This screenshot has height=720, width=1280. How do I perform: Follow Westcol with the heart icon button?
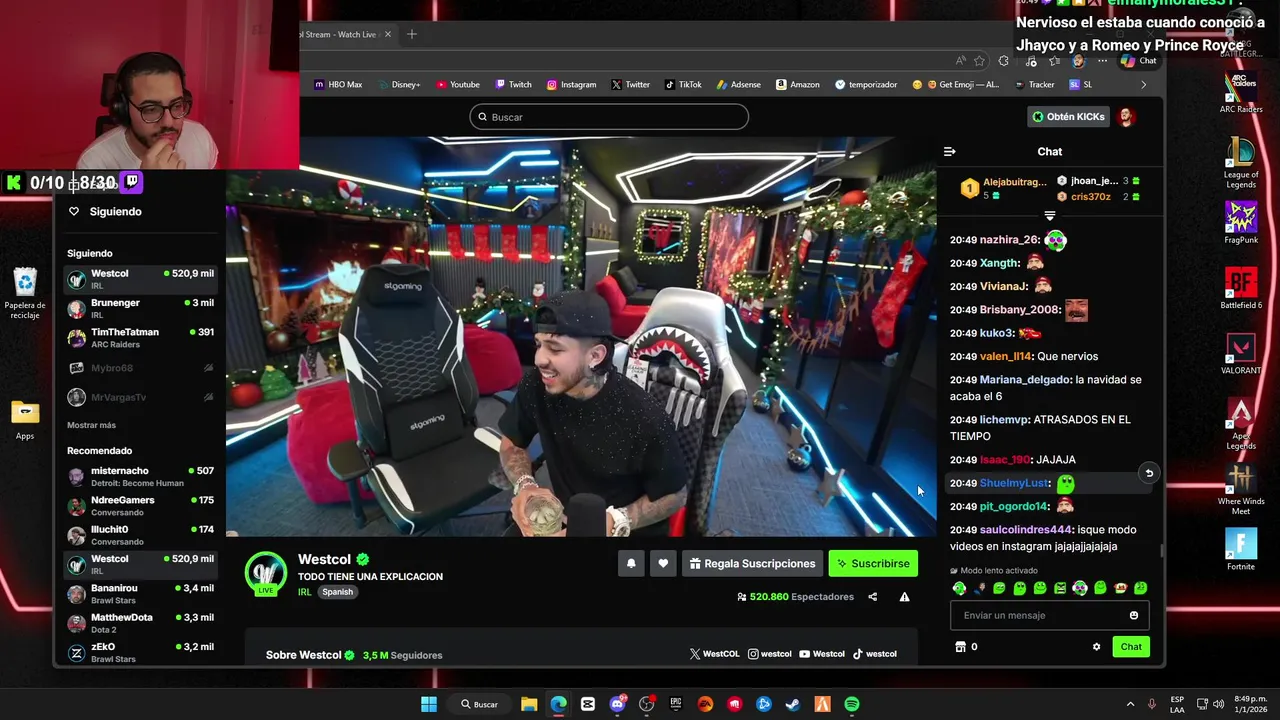click(663, 564)
